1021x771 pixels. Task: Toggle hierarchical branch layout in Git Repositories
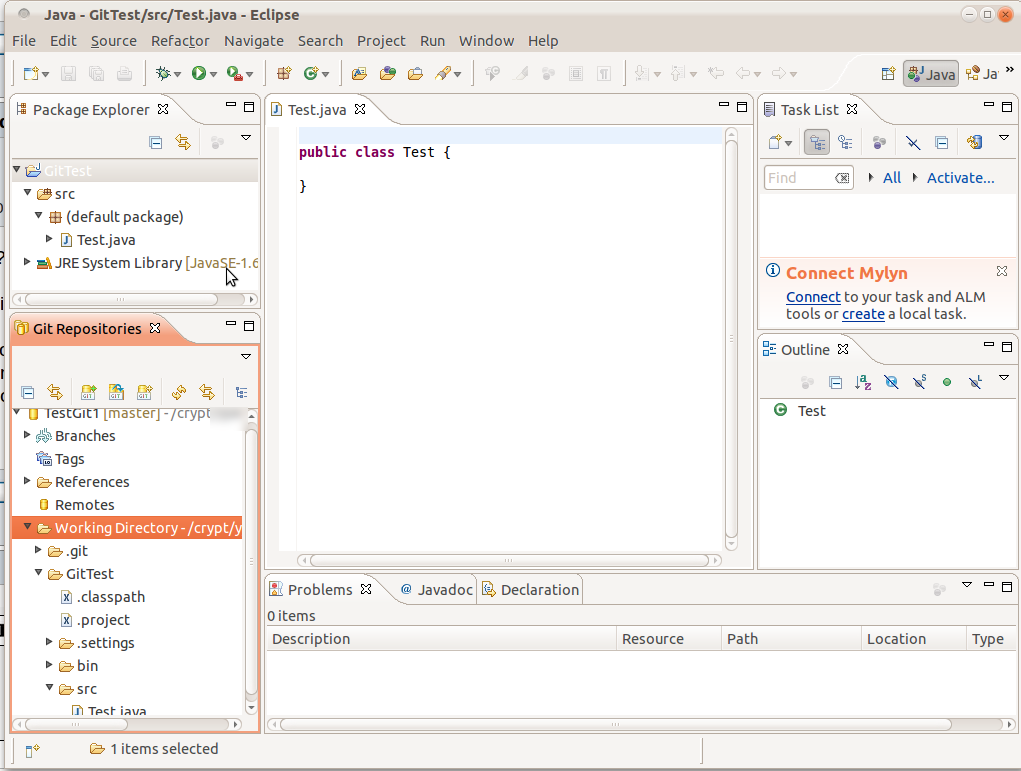[x=242, y=392]
